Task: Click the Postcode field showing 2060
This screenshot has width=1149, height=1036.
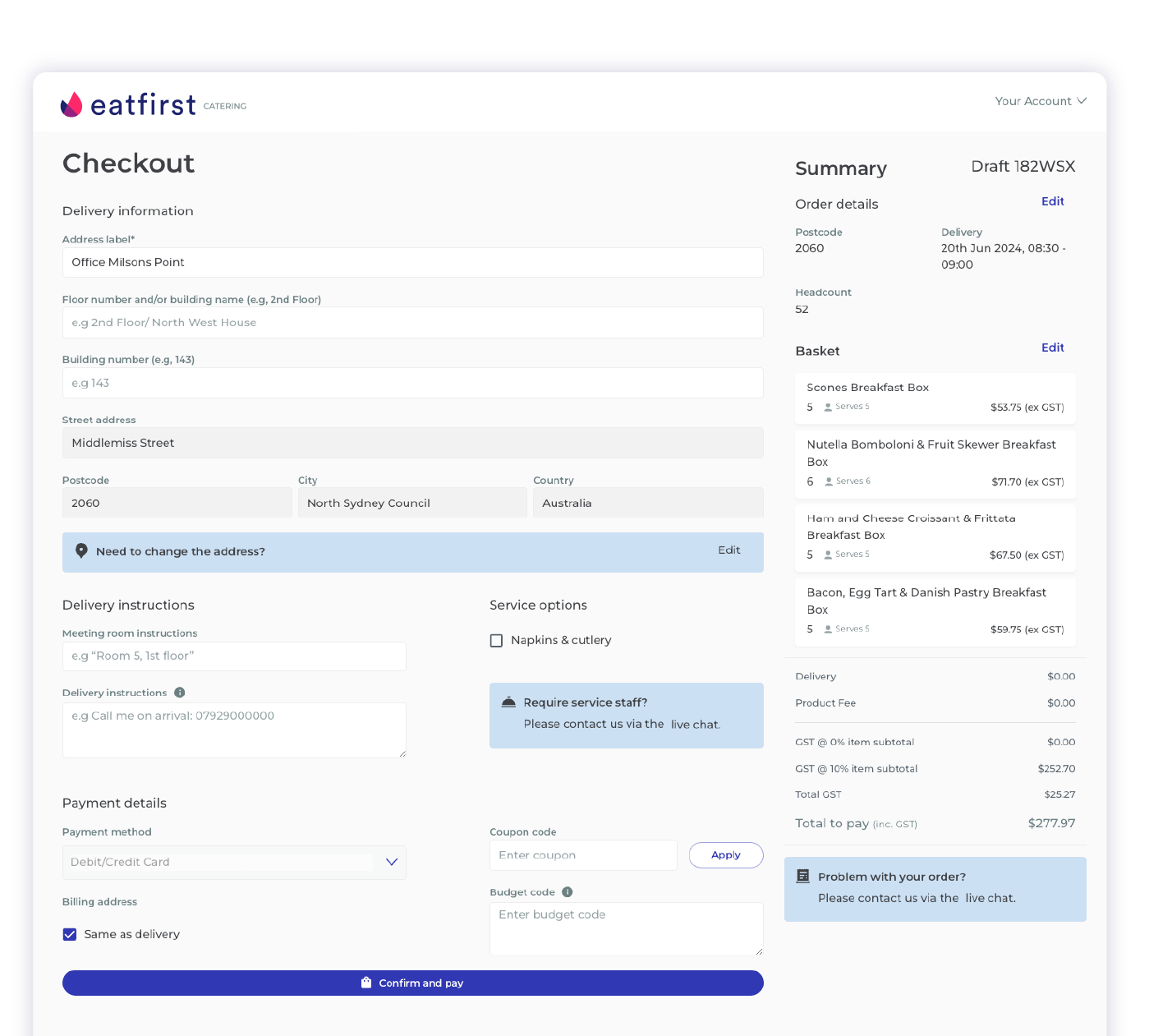Action: coord(177,503)
